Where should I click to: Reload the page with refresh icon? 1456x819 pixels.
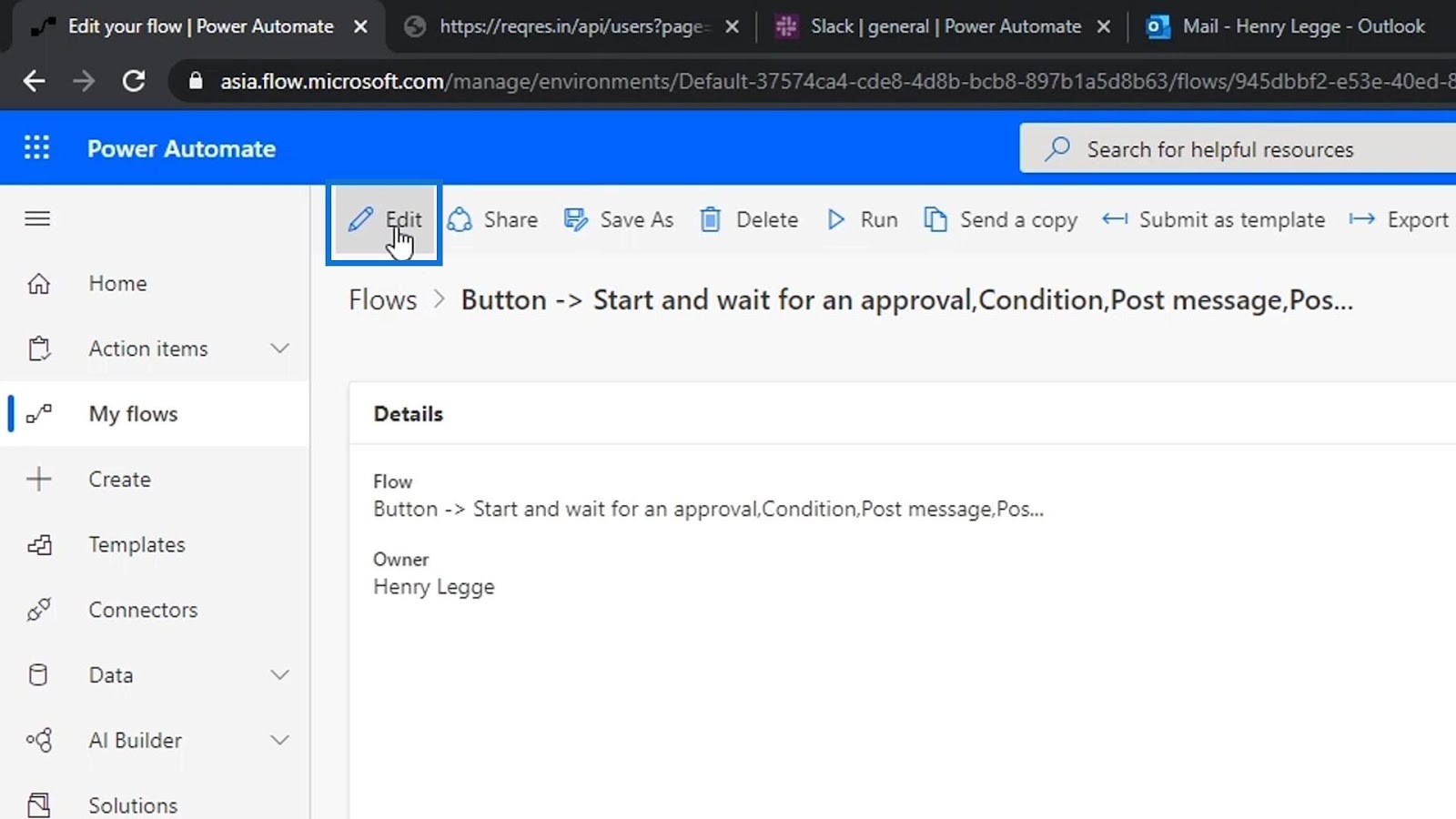(134, 81)
